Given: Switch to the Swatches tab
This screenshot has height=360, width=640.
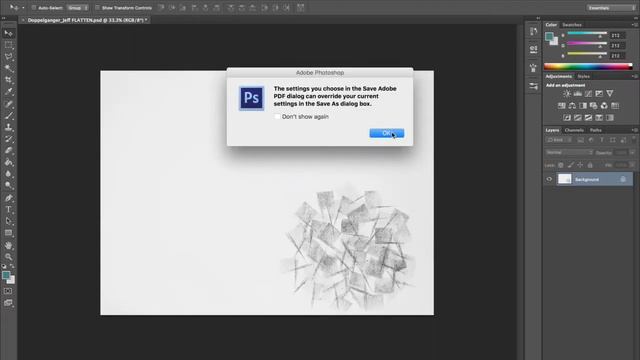Looking at the screenshot, I should point(572,25).
